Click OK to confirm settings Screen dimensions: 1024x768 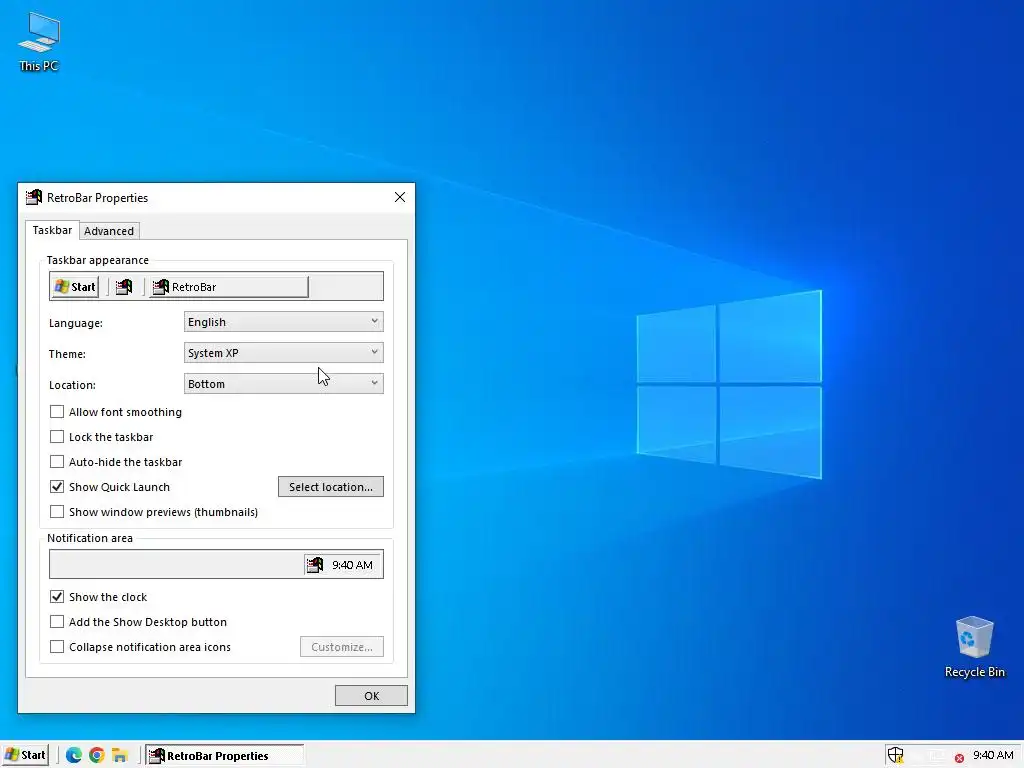pyautogui.click(x=371, y=696)
